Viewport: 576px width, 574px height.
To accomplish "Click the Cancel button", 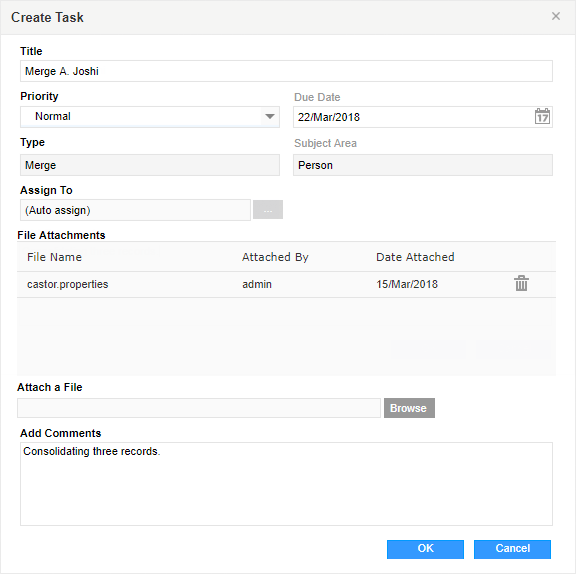I will pos(512,549).
